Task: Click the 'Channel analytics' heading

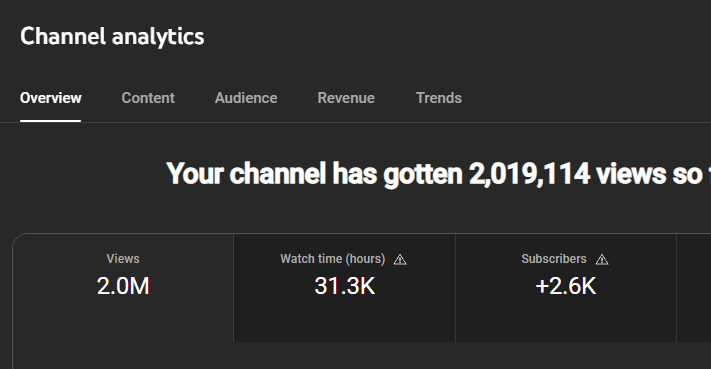Action: [112, 36]
